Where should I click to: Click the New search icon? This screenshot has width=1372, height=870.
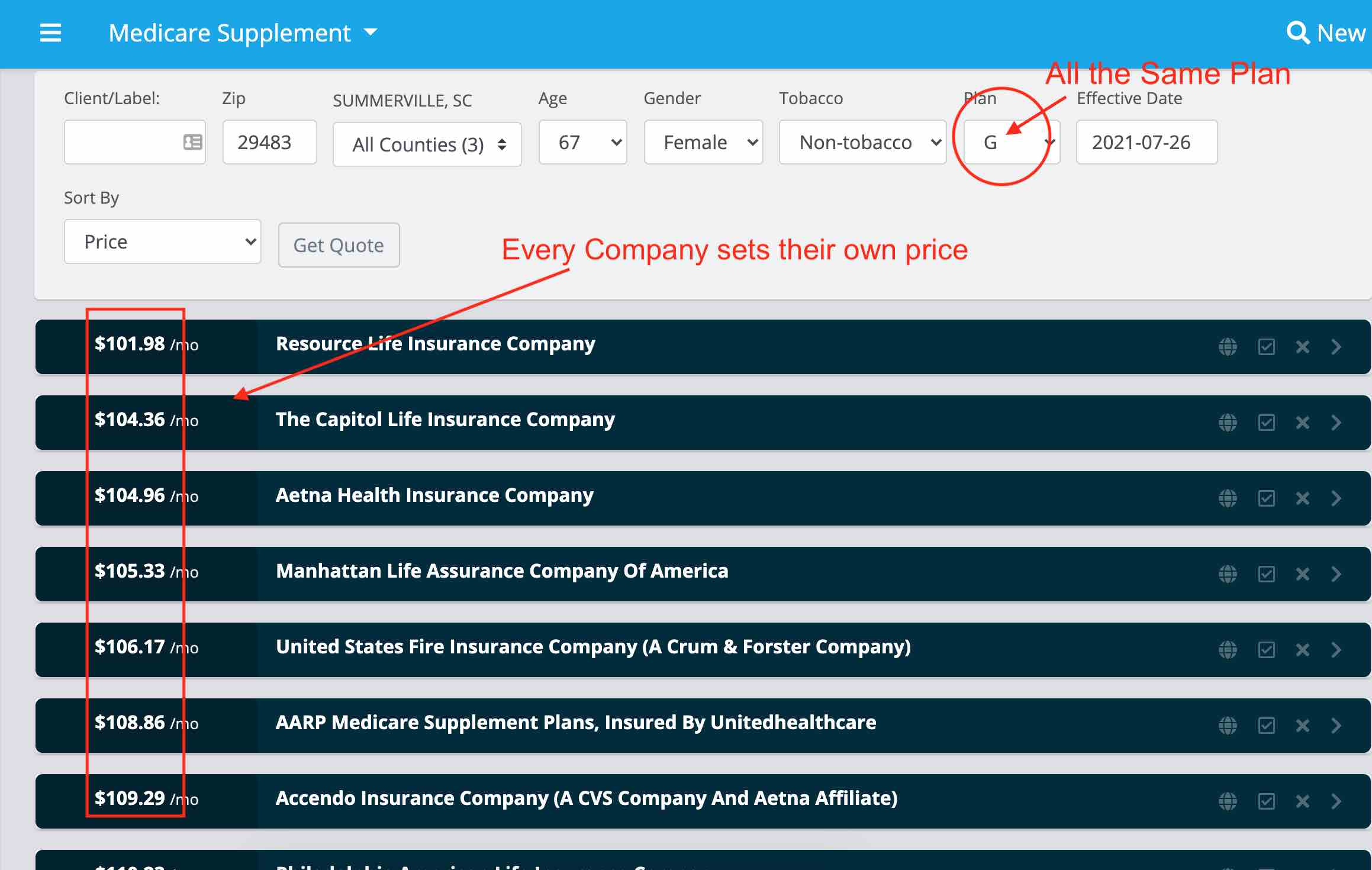coord(1297,33)
